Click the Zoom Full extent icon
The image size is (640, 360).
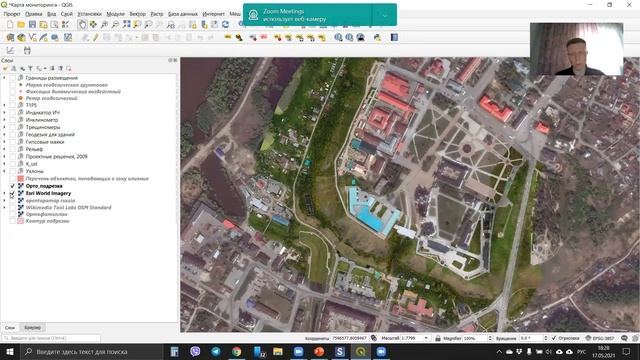(x=127, y=24)
